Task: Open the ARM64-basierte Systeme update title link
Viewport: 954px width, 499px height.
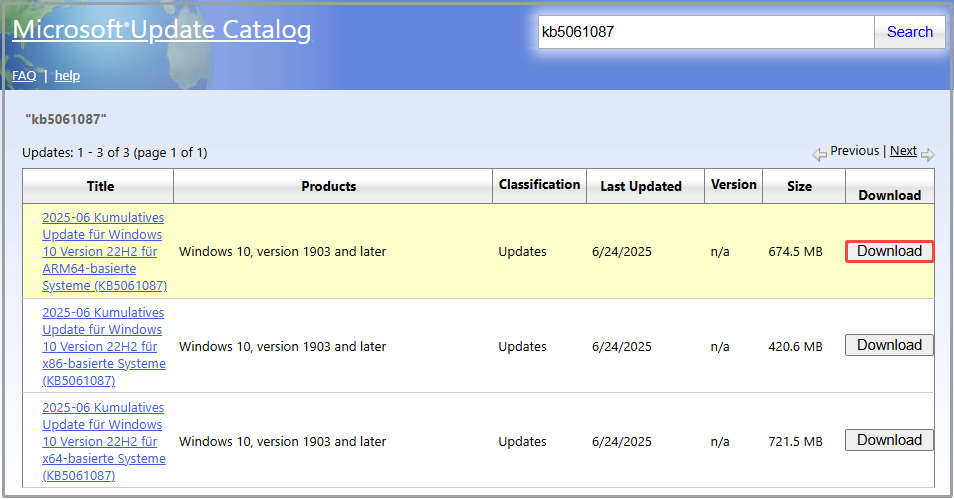Action: coord(105,251)
